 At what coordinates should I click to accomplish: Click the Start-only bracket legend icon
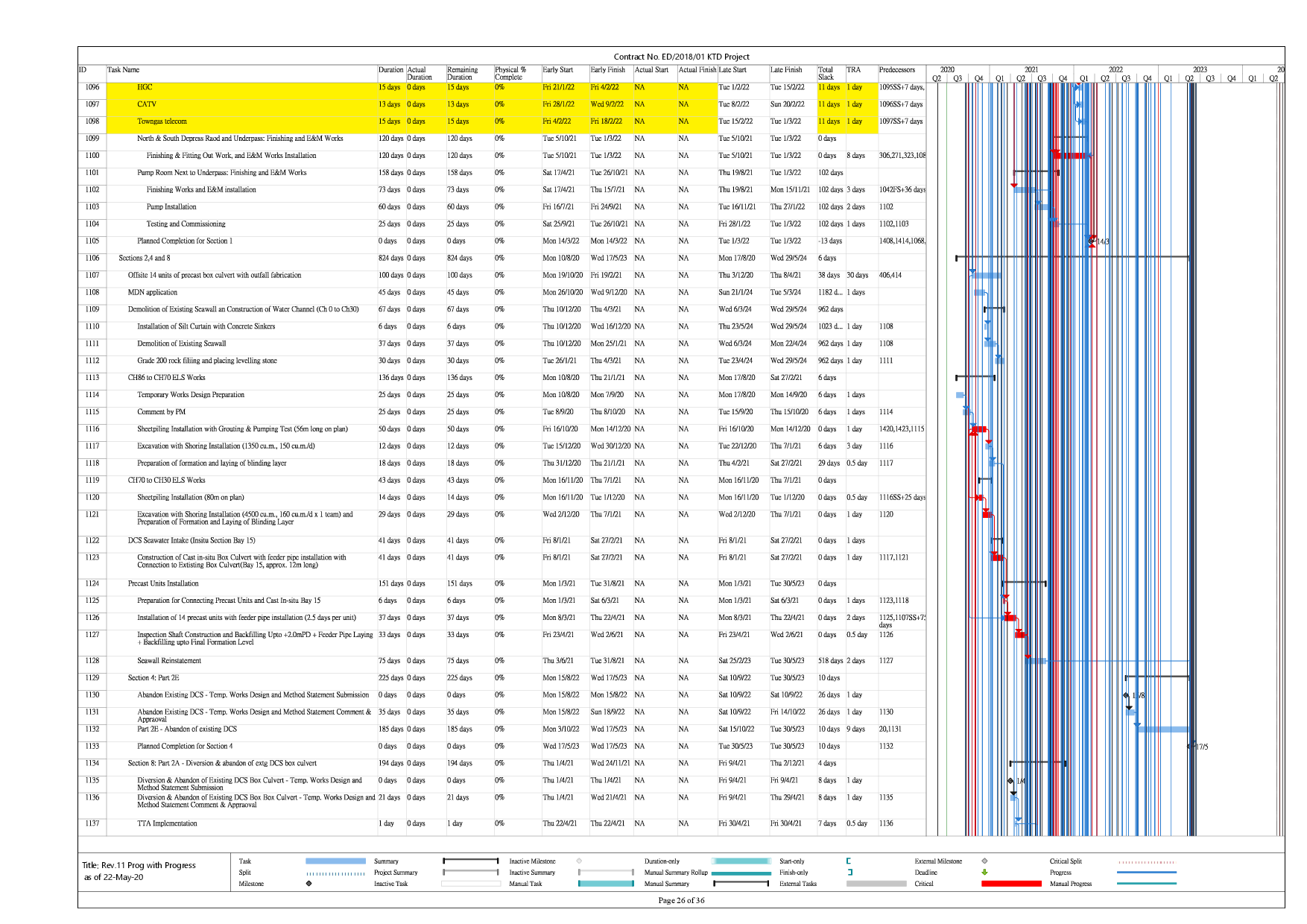coord(849,861)
